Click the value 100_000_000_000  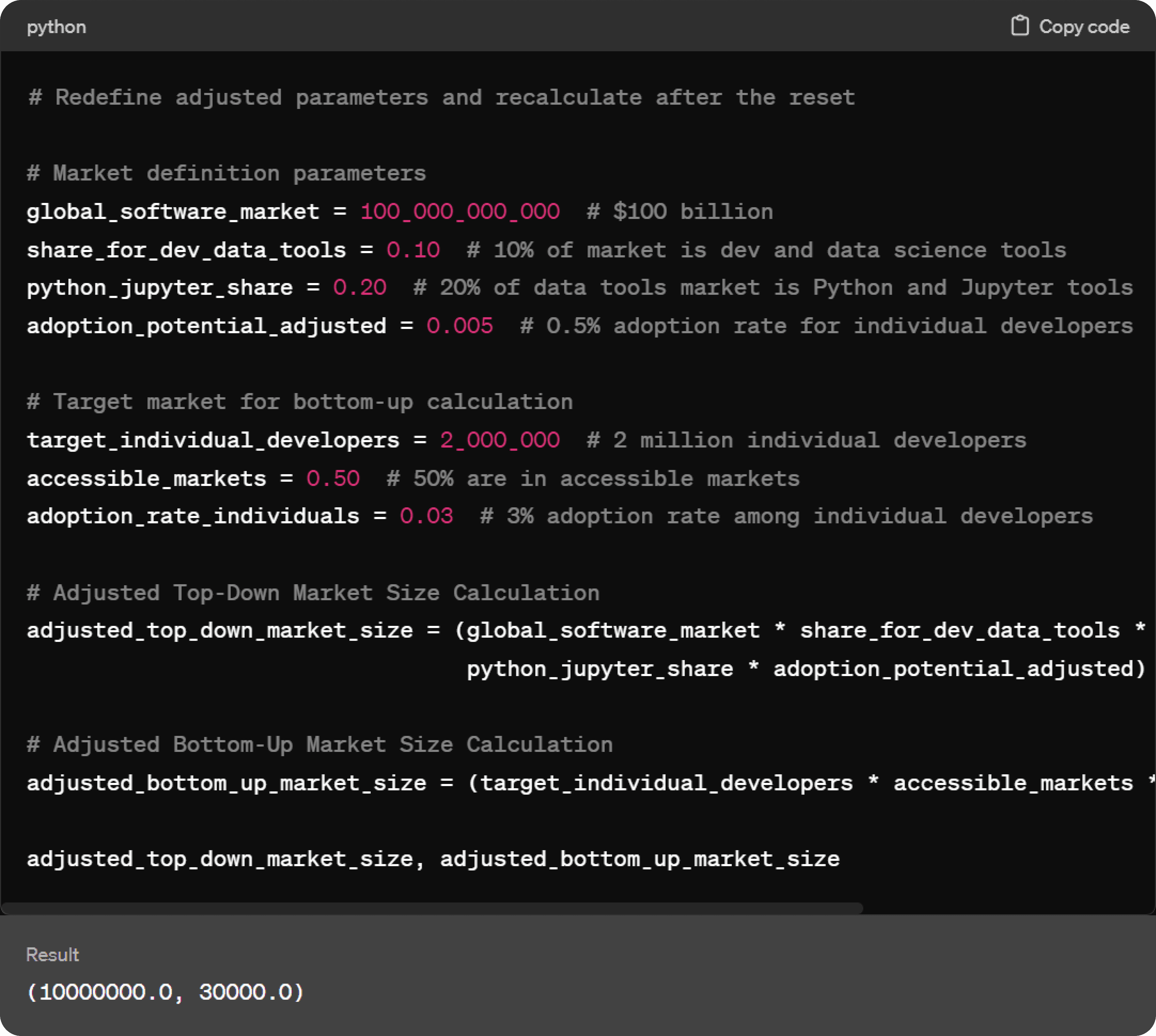coord(460,212)
